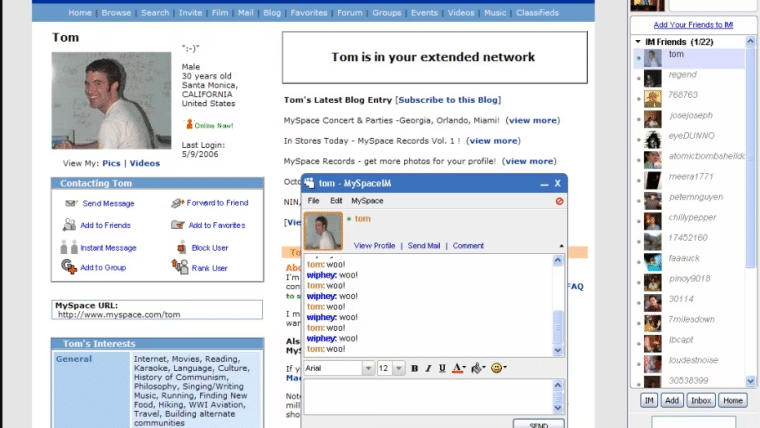760x428 pixels.
Task: Select regend in the IM Friends list
Action: point(689,78)
